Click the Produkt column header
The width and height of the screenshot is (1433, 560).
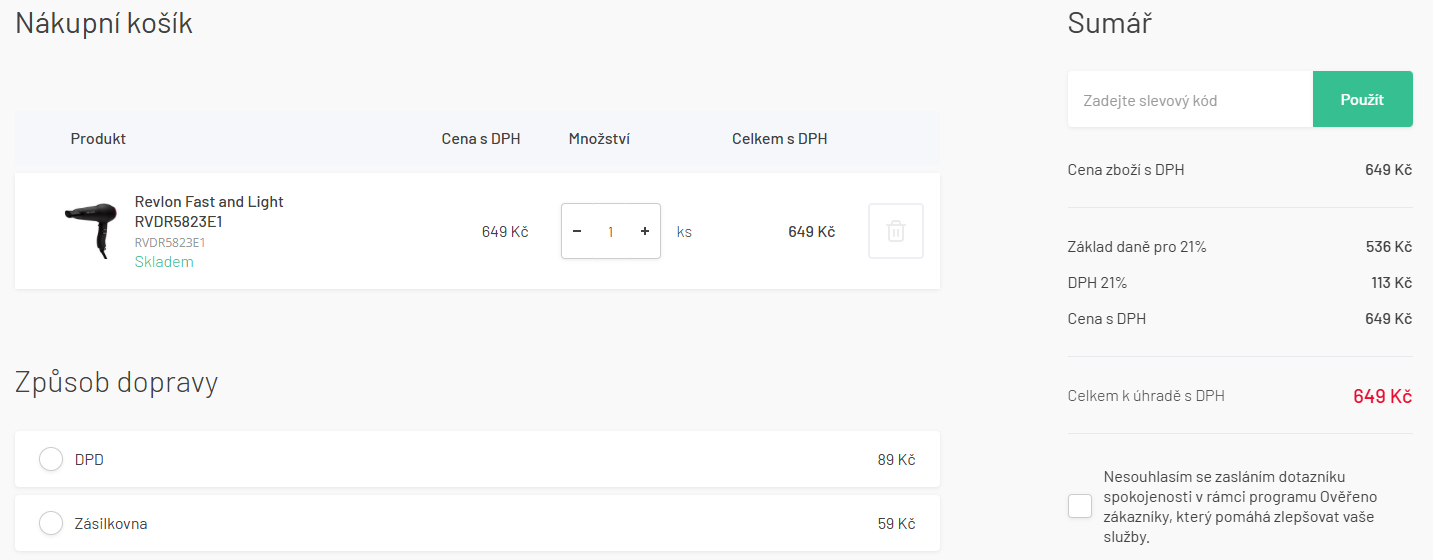point(98,139)
